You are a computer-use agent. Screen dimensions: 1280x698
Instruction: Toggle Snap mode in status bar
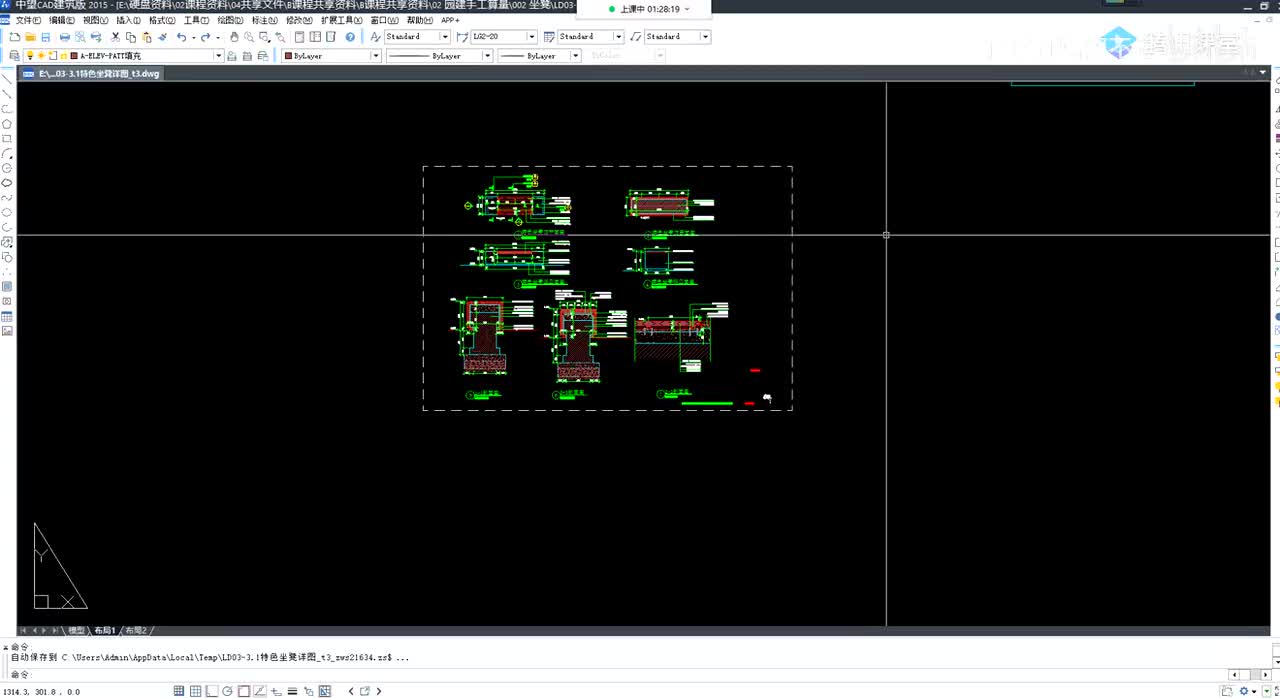(x=179, y=691)
